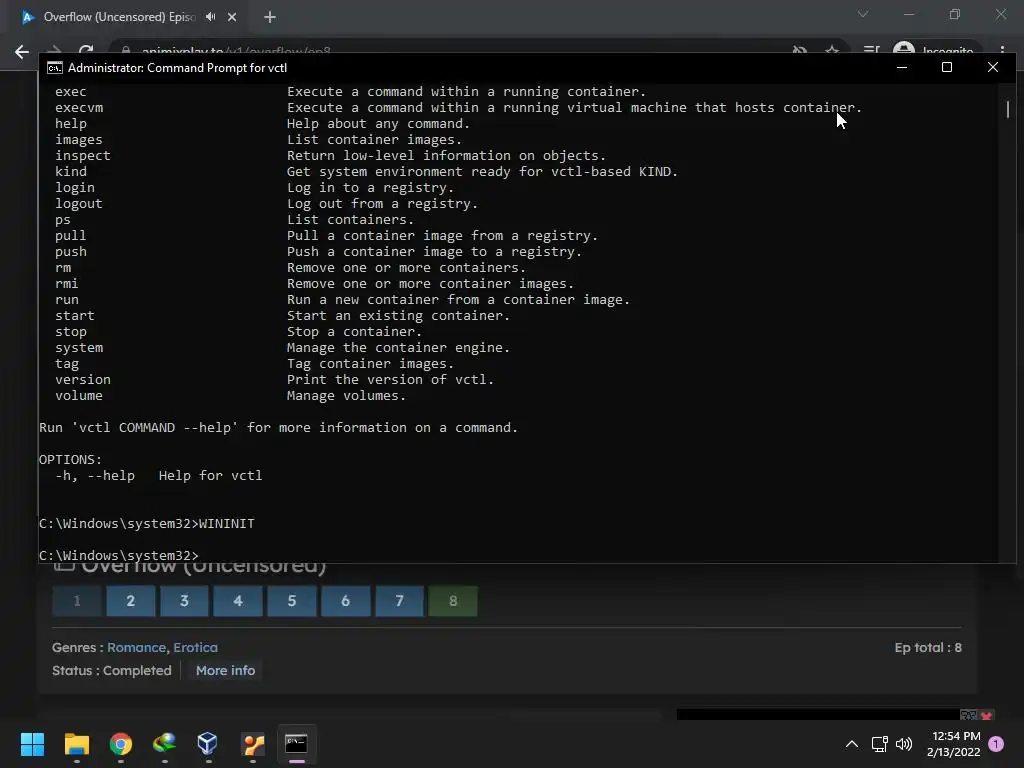Open Chrome tab search dropdown
This screenshot has width=1024, height=768.
click(863, 14)
